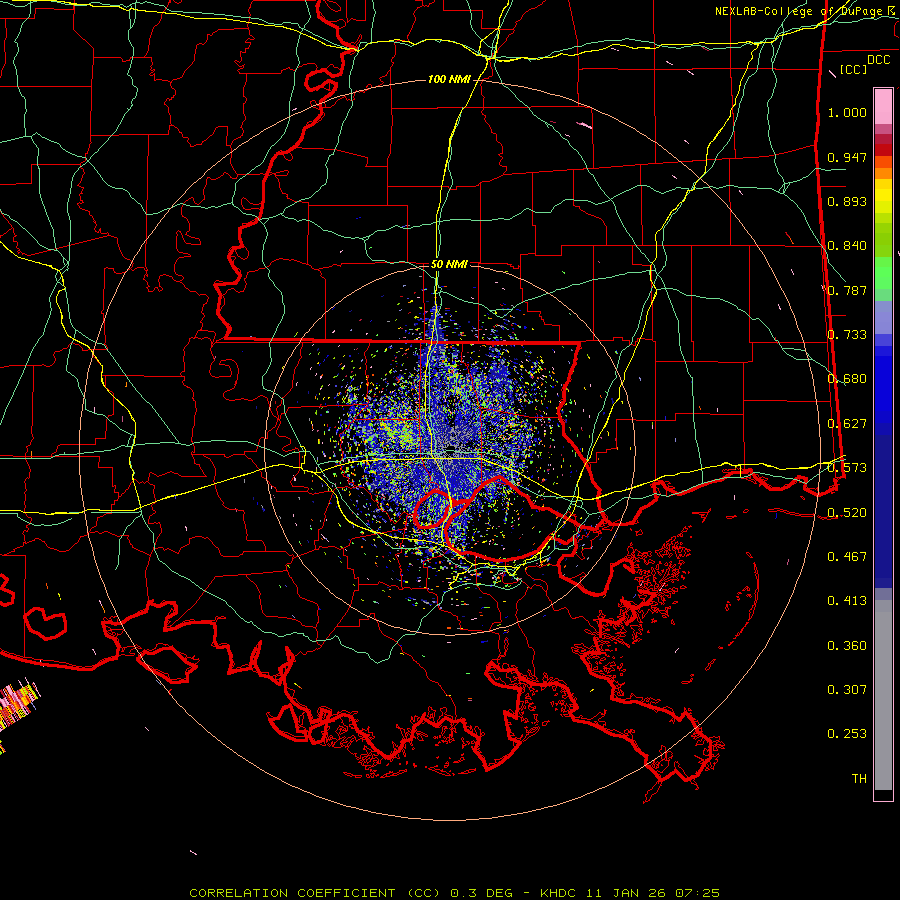Viewport: 900px width, 900px height.
Task: Select the 0.733 scale value
Action: click(847, 335)
